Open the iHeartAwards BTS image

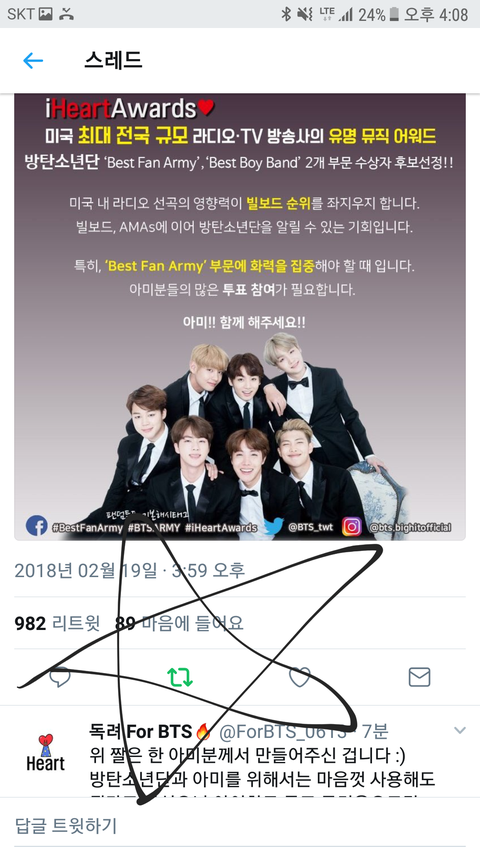(x=240, y=317)
